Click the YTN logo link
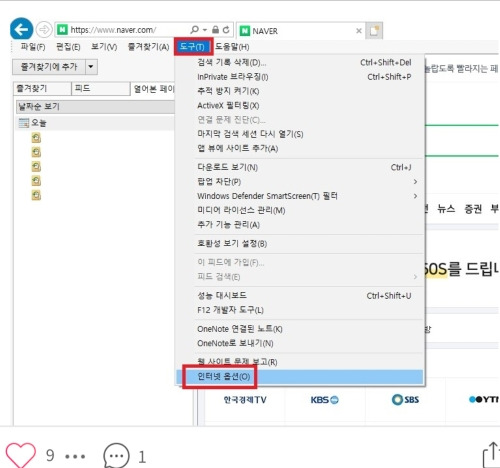 (x=484, y=399)
